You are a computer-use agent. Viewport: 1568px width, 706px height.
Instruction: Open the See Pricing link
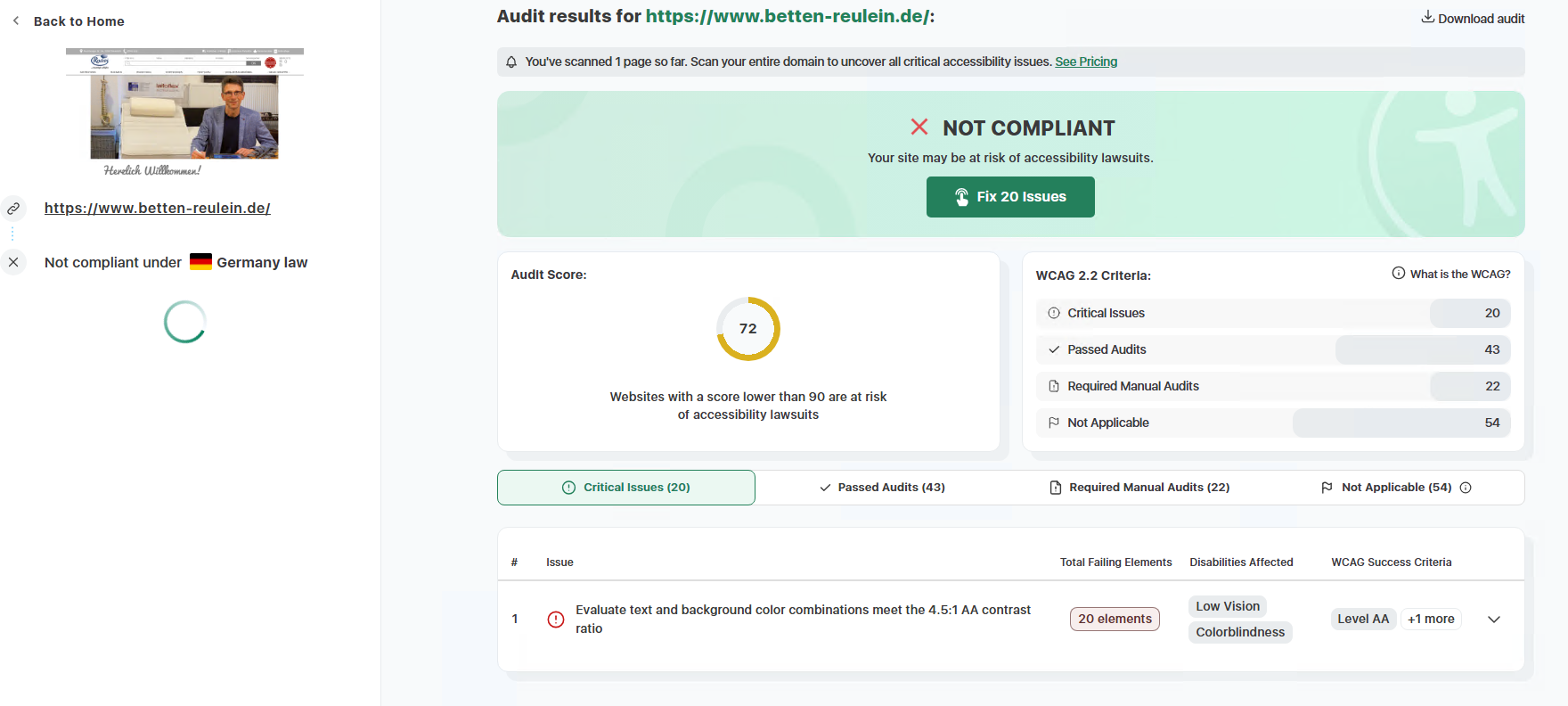(x=1086, y=62)
